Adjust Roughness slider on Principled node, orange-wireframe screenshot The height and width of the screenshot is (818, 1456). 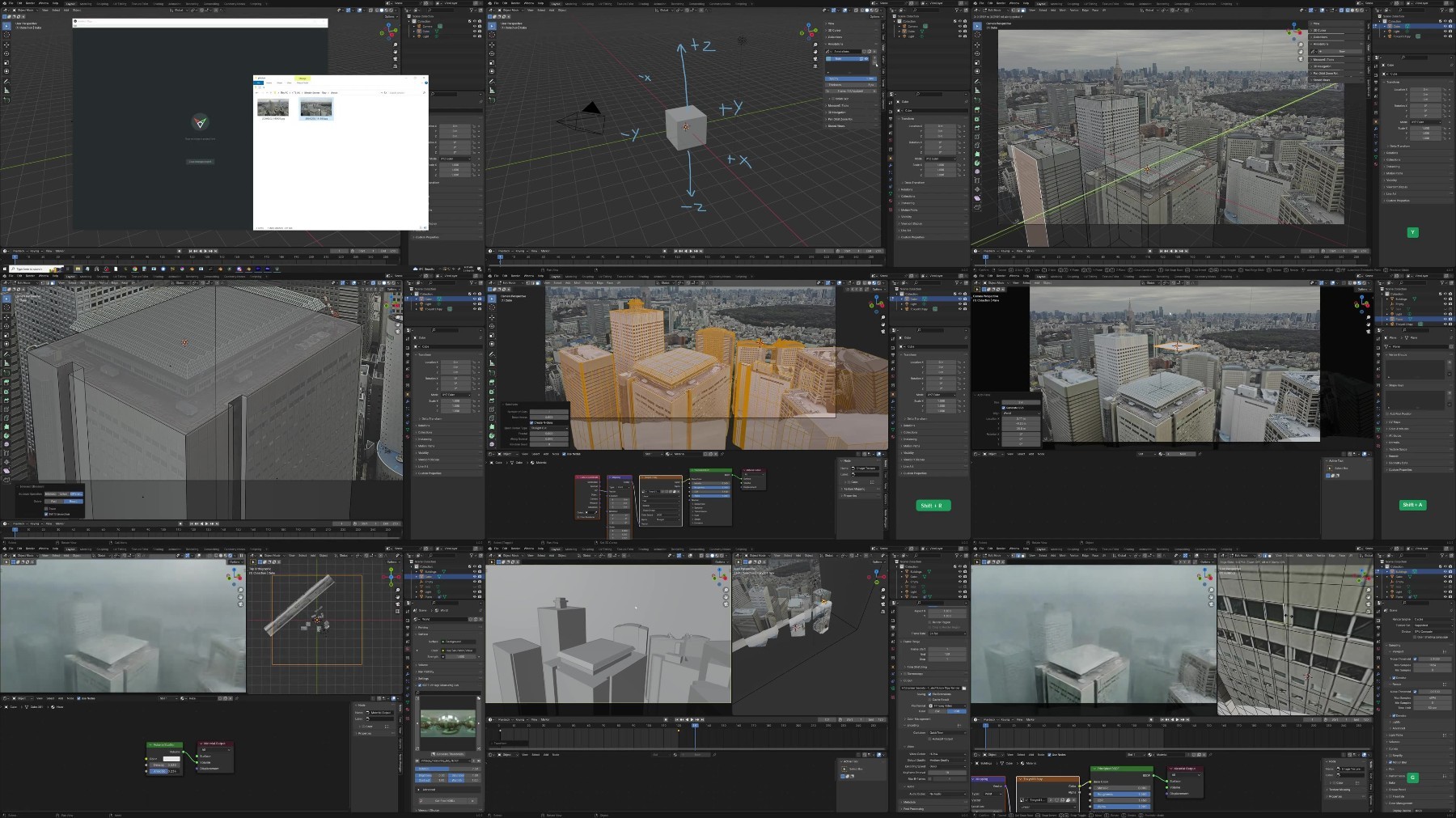713,487
